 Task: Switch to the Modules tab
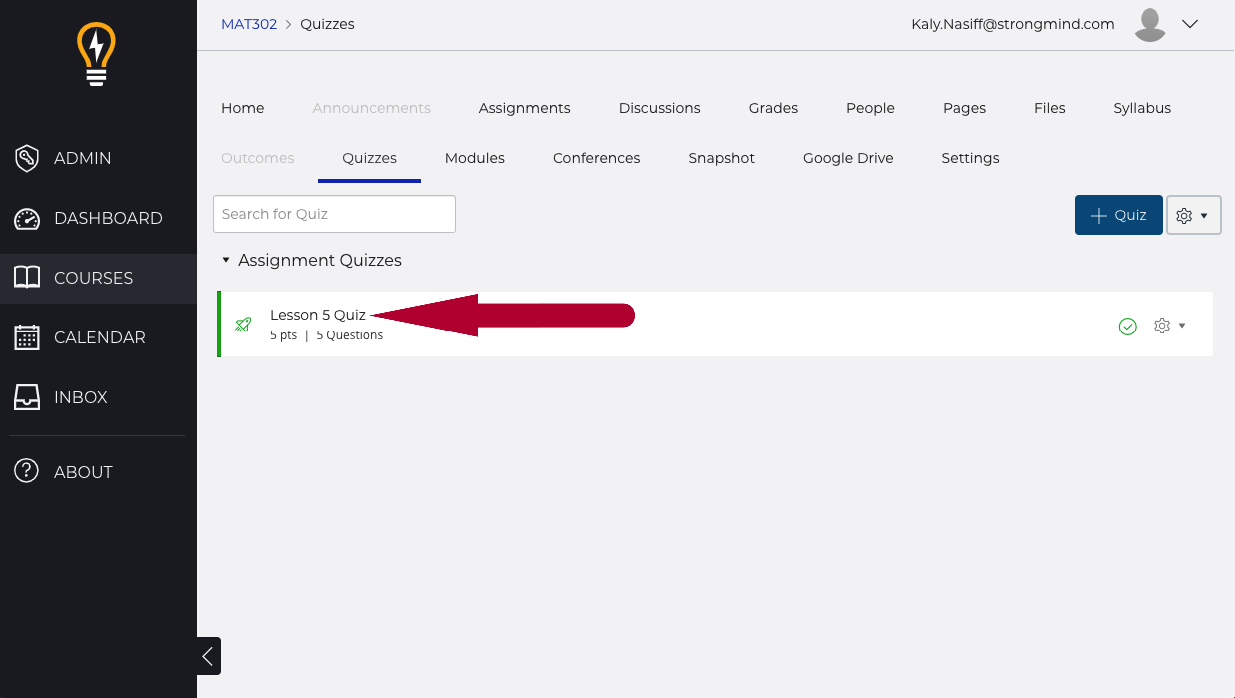475,158
